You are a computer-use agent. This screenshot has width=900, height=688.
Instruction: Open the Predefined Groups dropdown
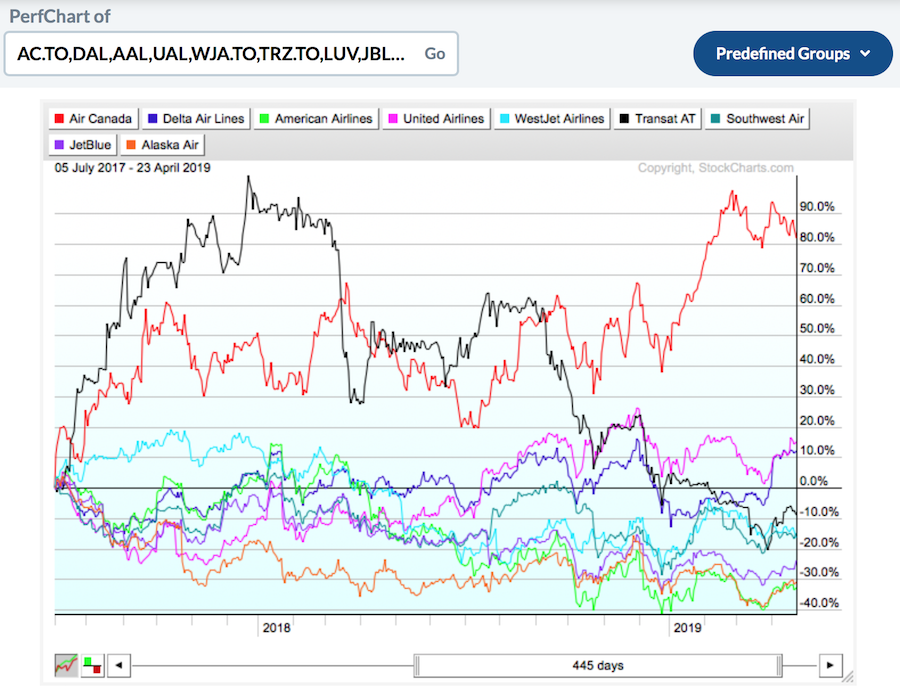[x=793, y=54]
